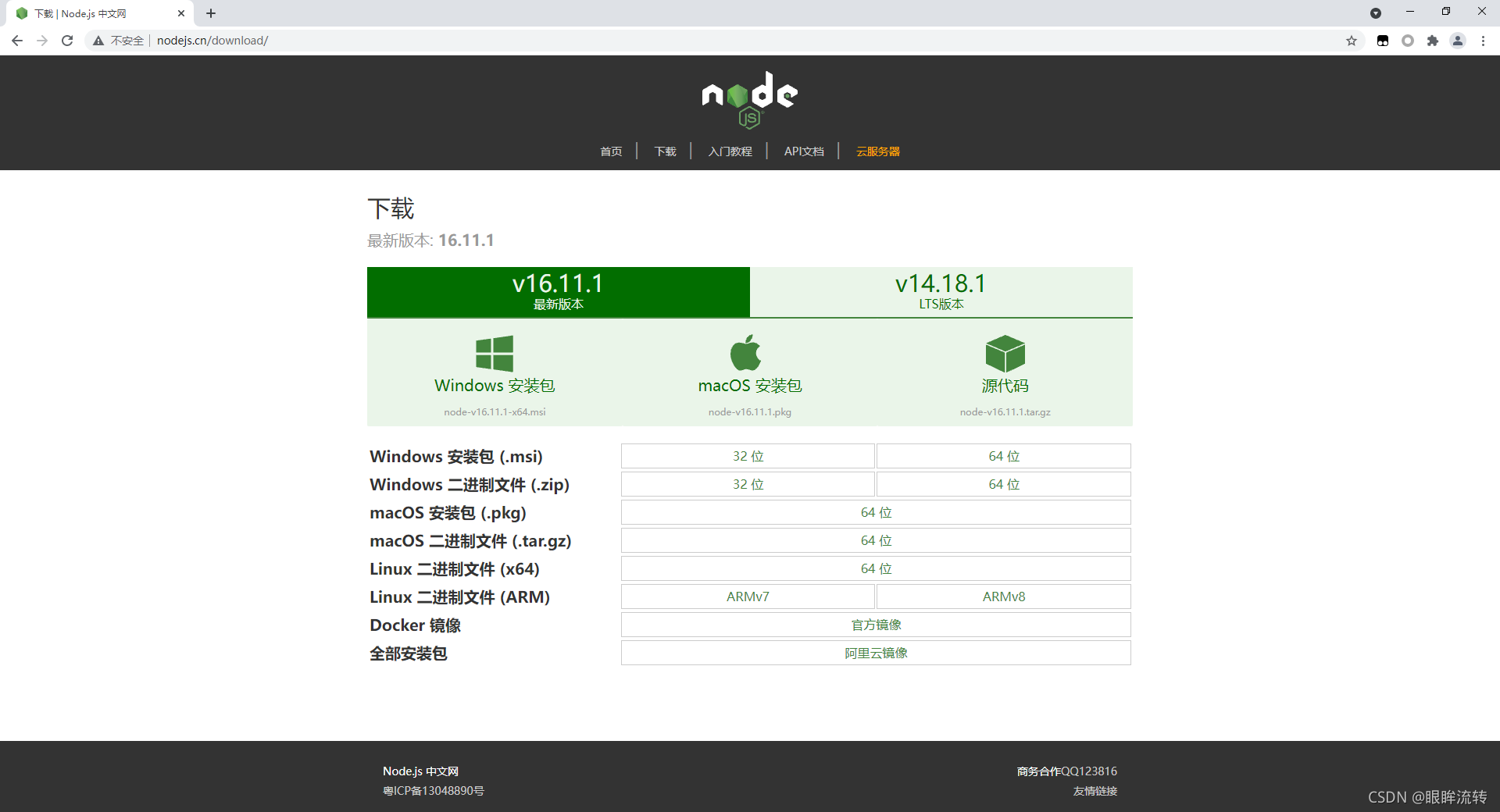Download the ARMv7 Linux binary
Image resolution: width=1500 pixels, height=812 pixels.
click(x=748, y=597)
